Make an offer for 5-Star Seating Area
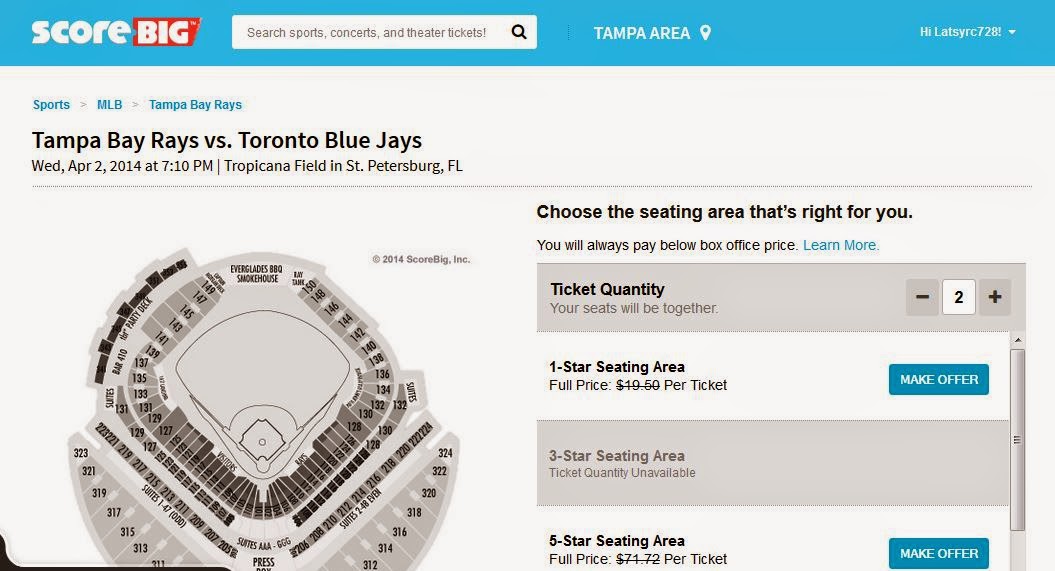Screen dimensions: 1055x571 click(939, 554)
